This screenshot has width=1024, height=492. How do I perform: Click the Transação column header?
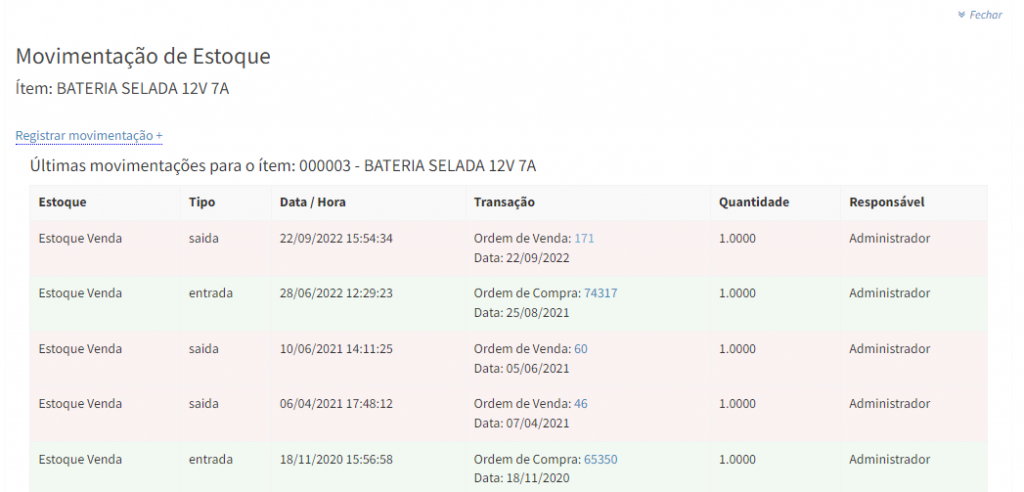504,202
